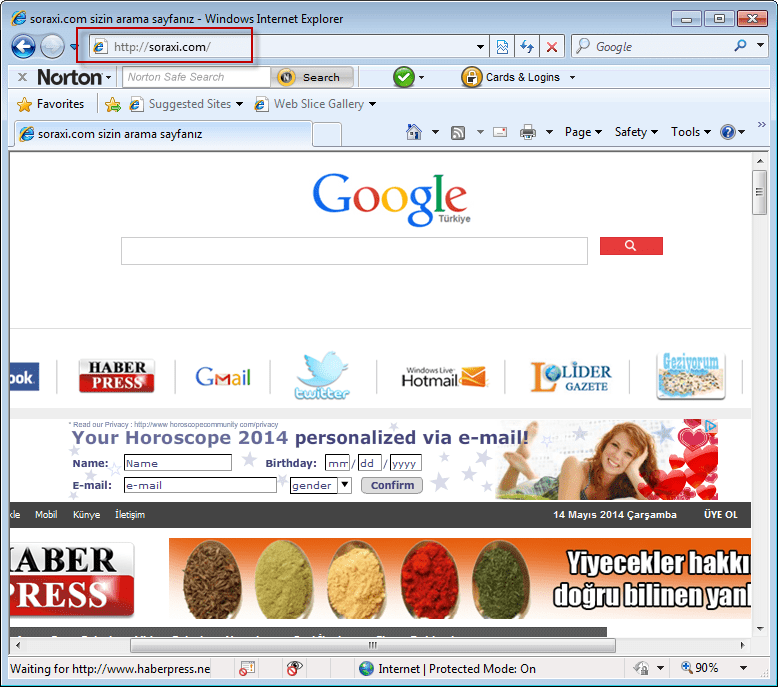
Task: Click the Print icon
Action: pyautogui.click(x=528, y=132)
